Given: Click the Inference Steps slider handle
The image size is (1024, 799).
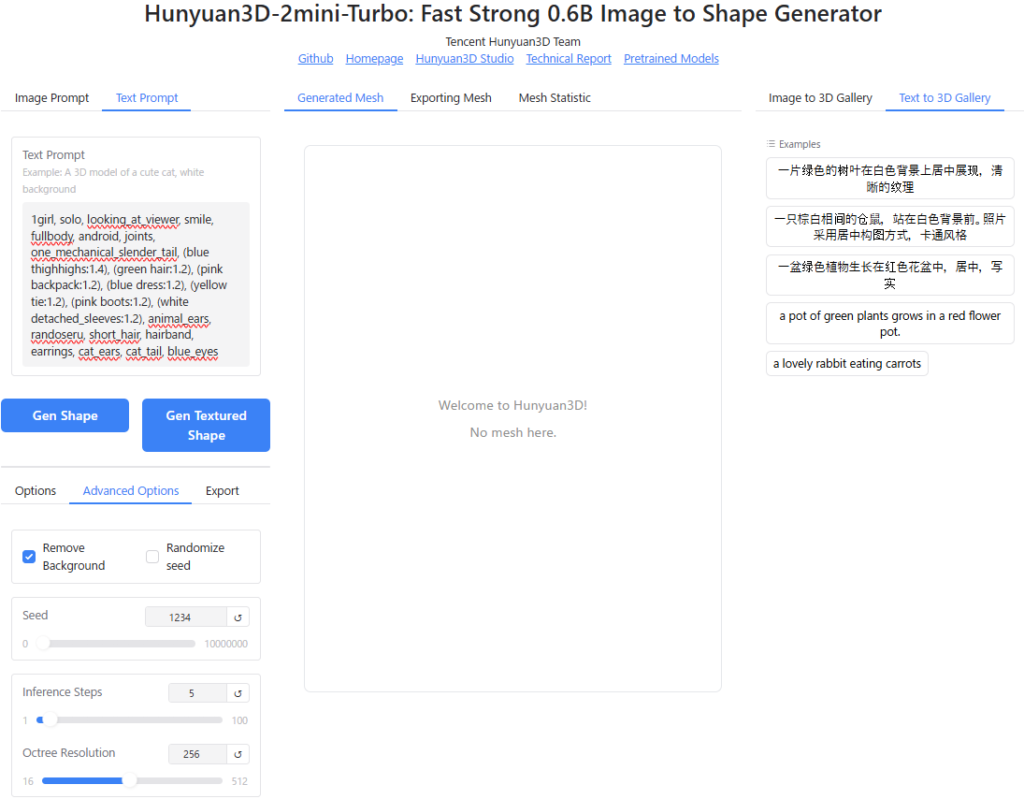Looking at the screenshot, I should pyautogui.click(x=49, y=719).
